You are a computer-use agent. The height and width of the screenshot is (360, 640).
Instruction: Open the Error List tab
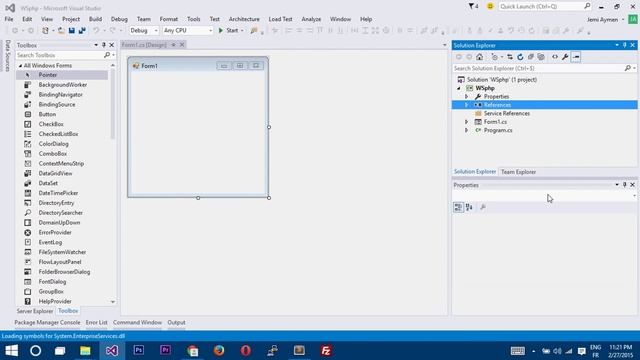point(96,322)
